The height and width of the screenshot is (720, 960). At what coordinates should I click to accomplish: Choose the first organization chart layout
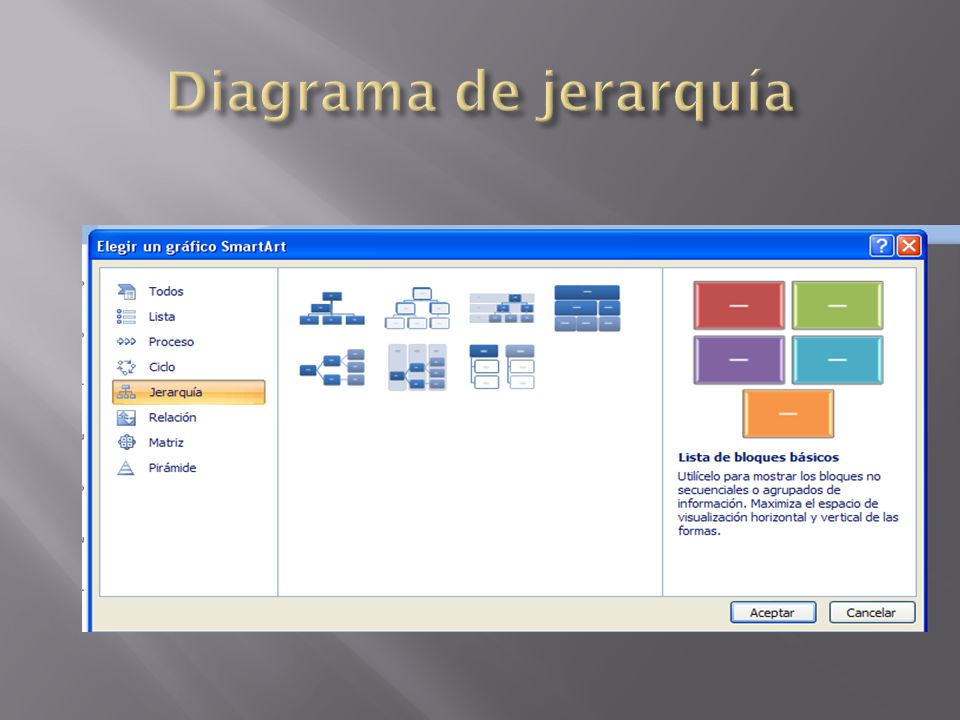point(332,308)
